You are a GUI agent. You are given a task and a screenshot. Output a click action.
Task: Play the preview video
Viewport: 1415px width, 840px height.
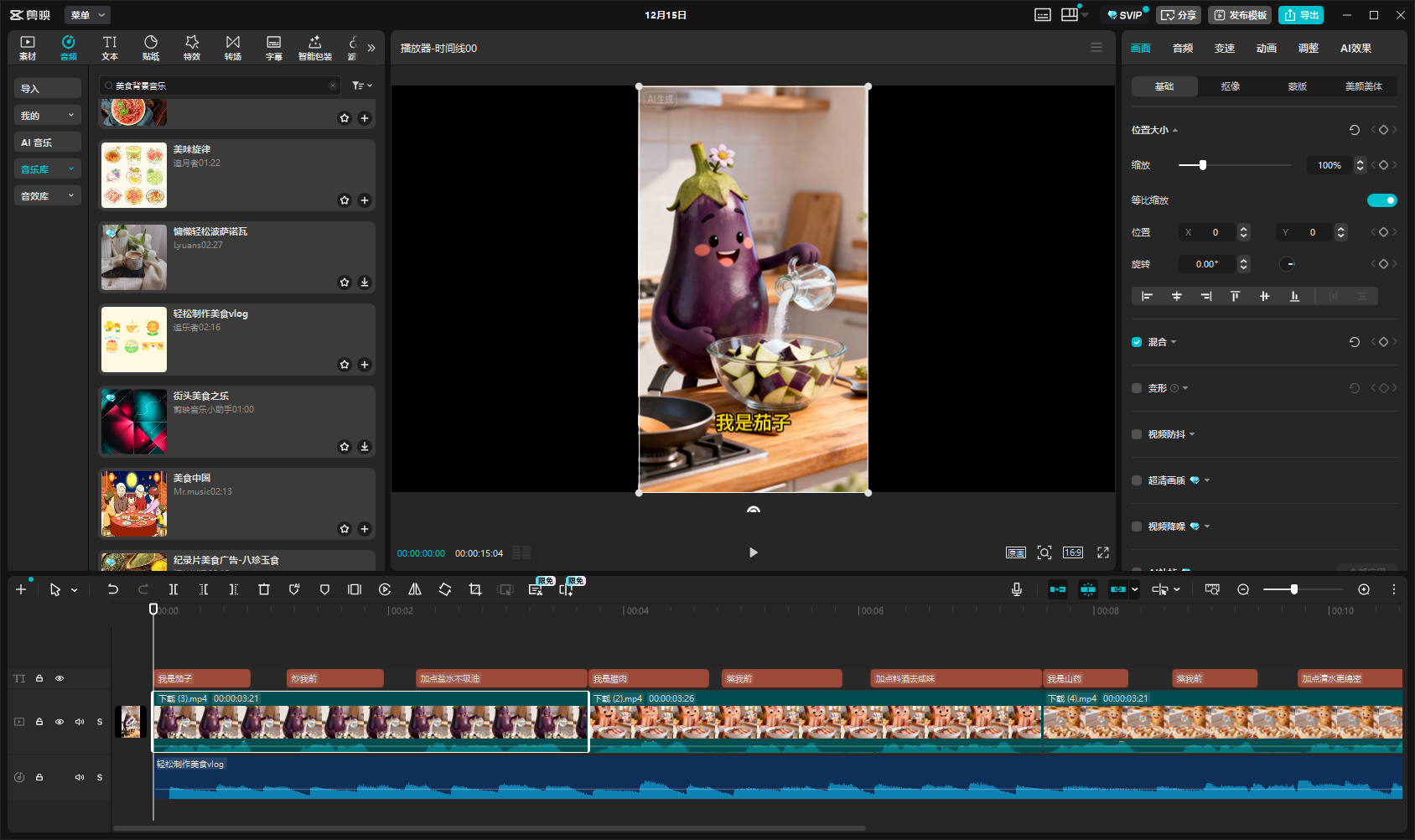click(x=753, y=552)
